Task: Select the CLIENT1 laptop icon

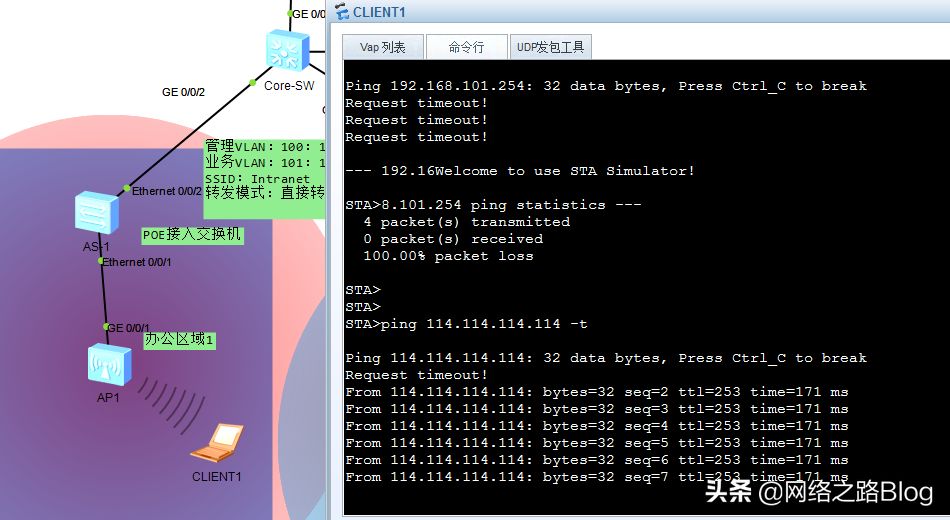Action: 217,443
